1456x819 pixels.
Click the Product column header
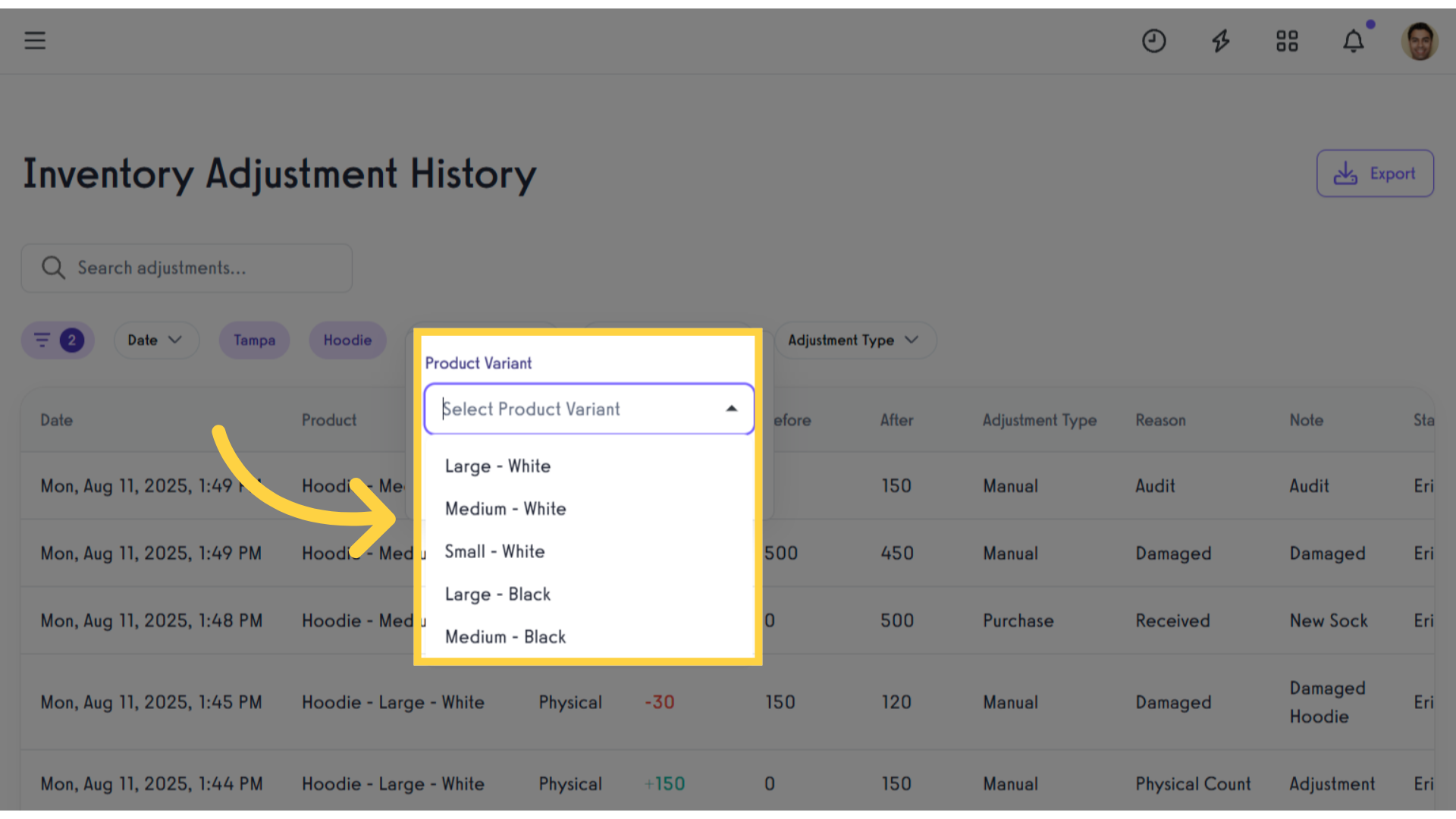(329, 420)
